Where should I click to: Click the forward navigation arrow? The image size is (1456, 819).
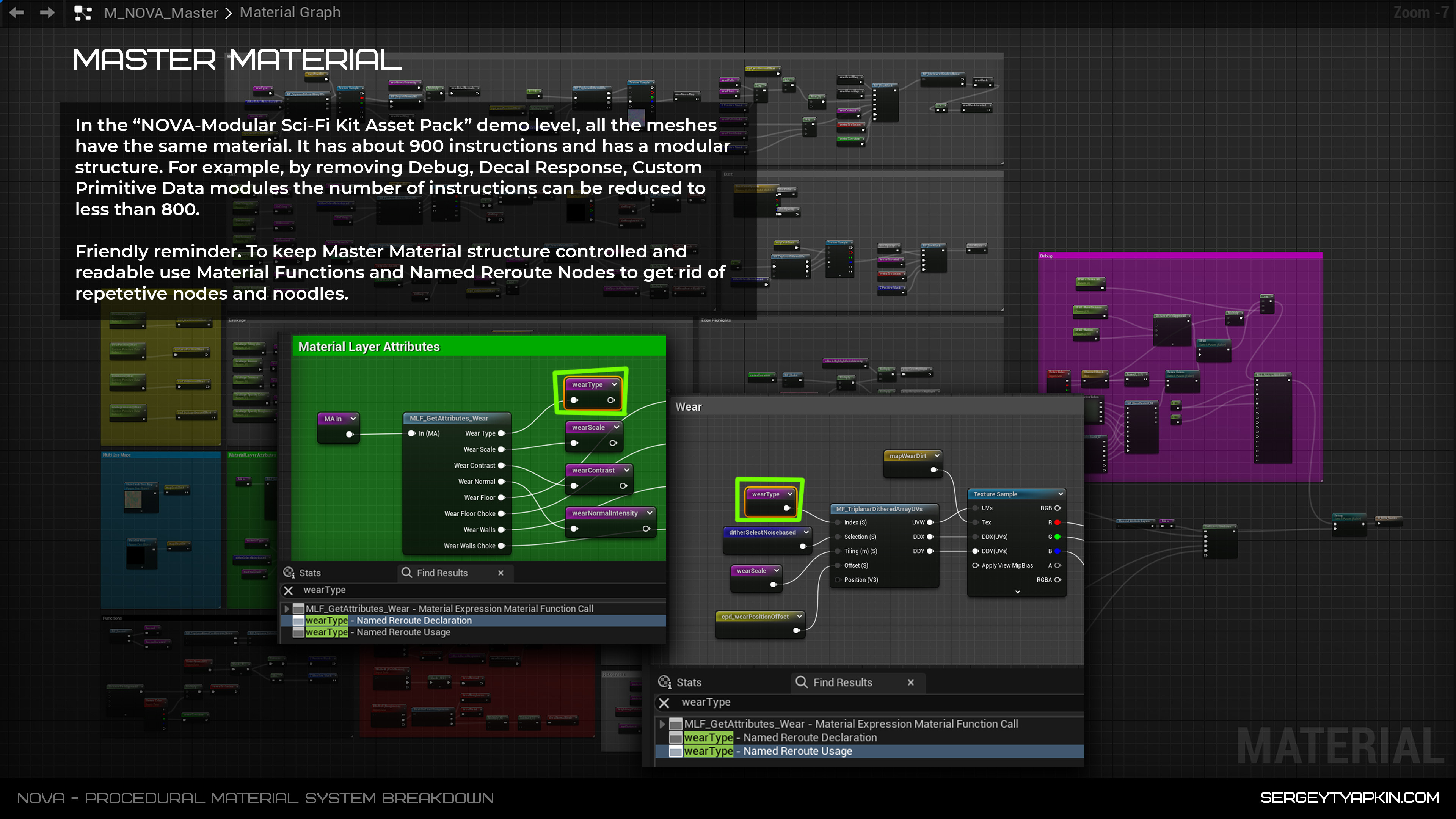(47, 13)
